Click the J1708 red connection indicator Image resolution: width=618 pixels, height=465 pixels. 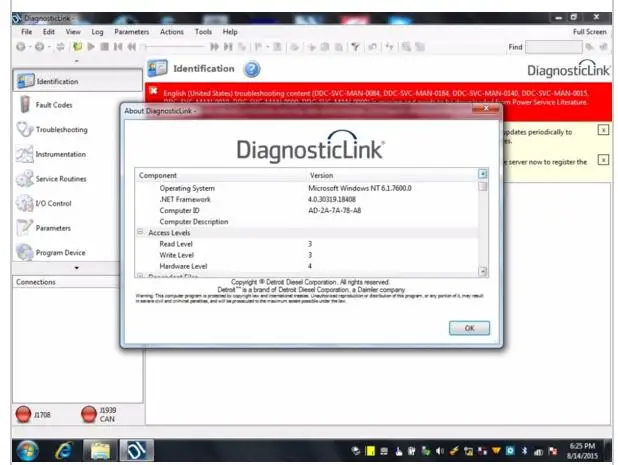23,415
